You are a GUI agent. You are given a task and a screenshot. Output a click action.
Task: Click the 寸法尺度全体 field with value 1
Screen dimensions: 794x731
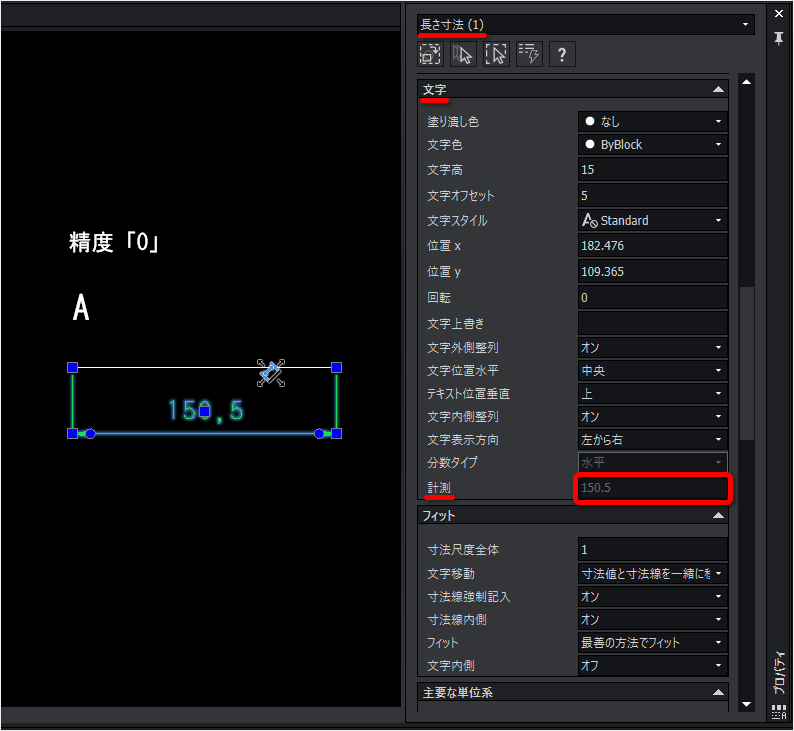653,550
